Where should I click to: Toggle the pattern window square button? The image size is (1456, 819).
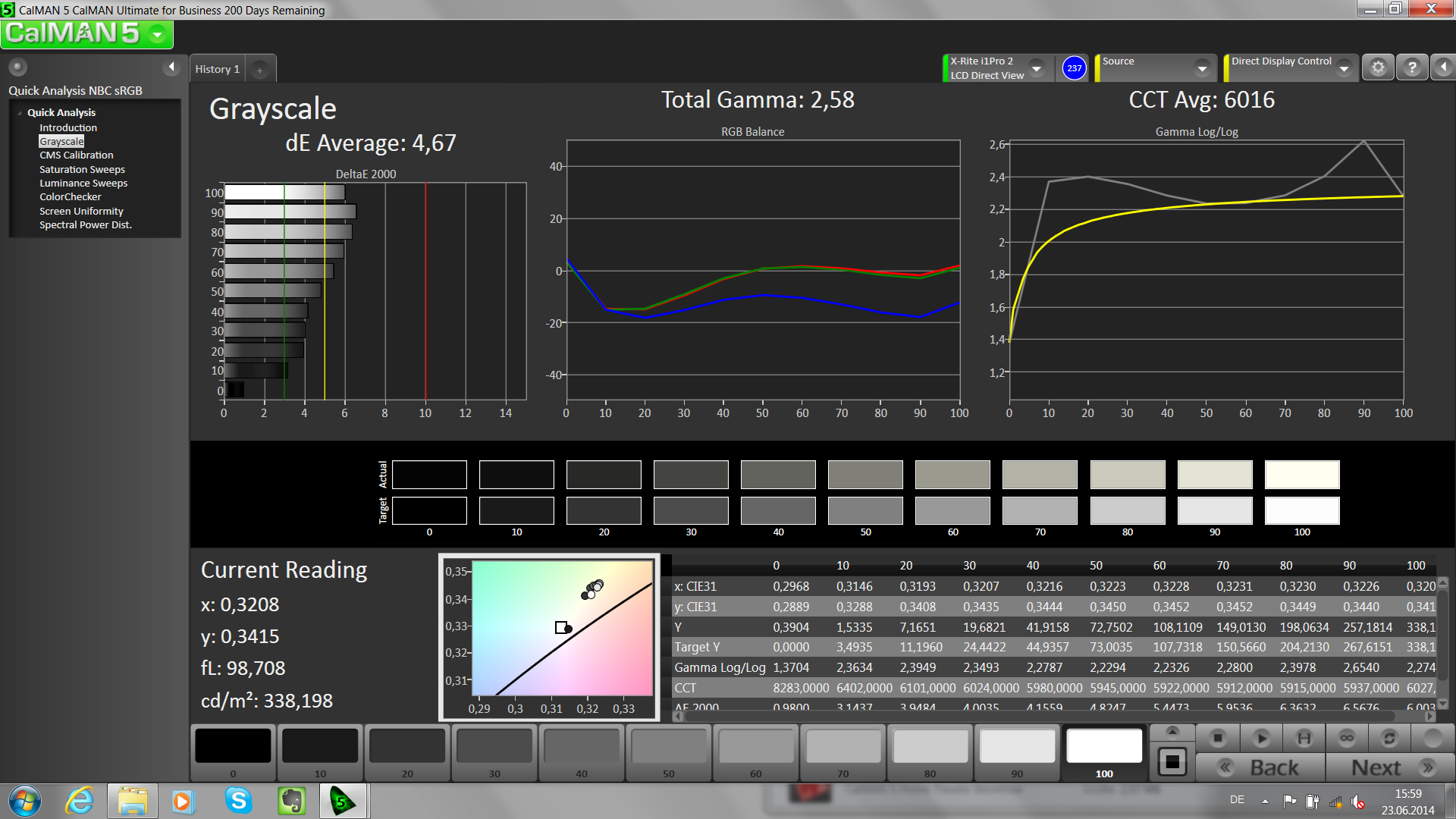(x=1172, y=761)
